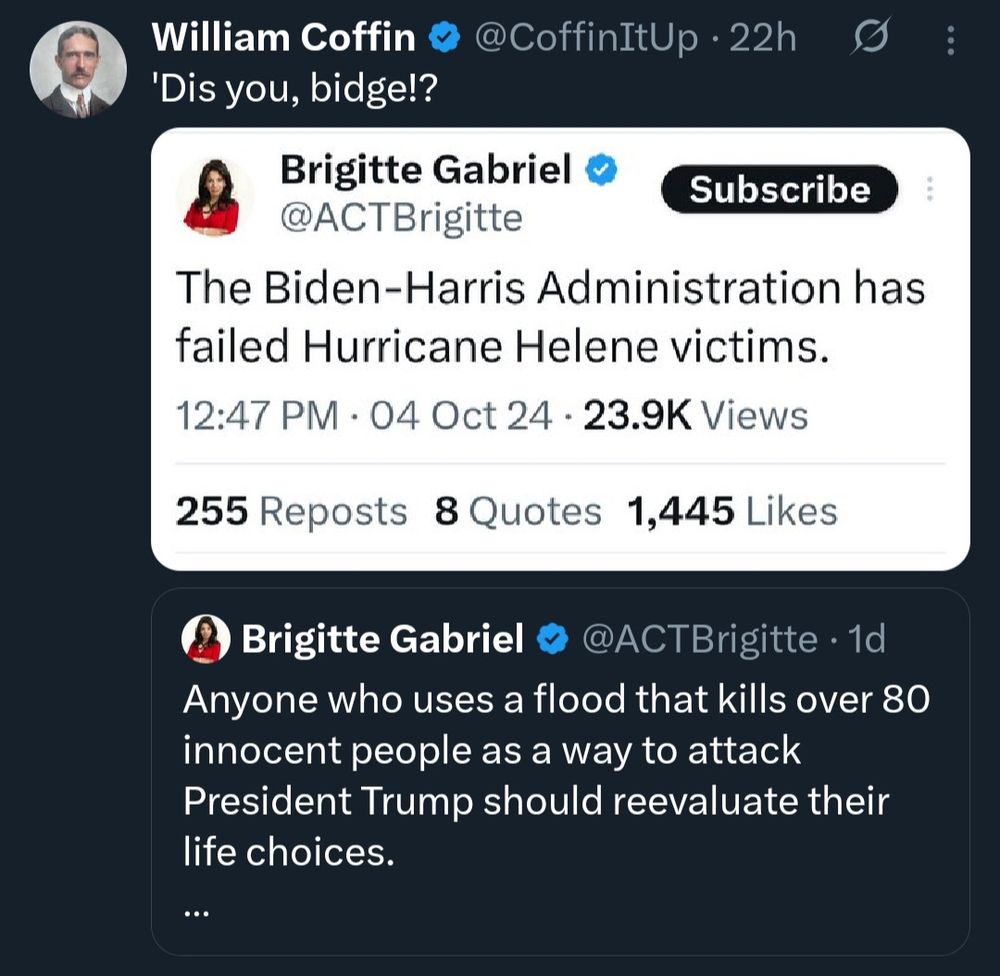
Task: View the 8 Quotes list
Action: [518, 511]
